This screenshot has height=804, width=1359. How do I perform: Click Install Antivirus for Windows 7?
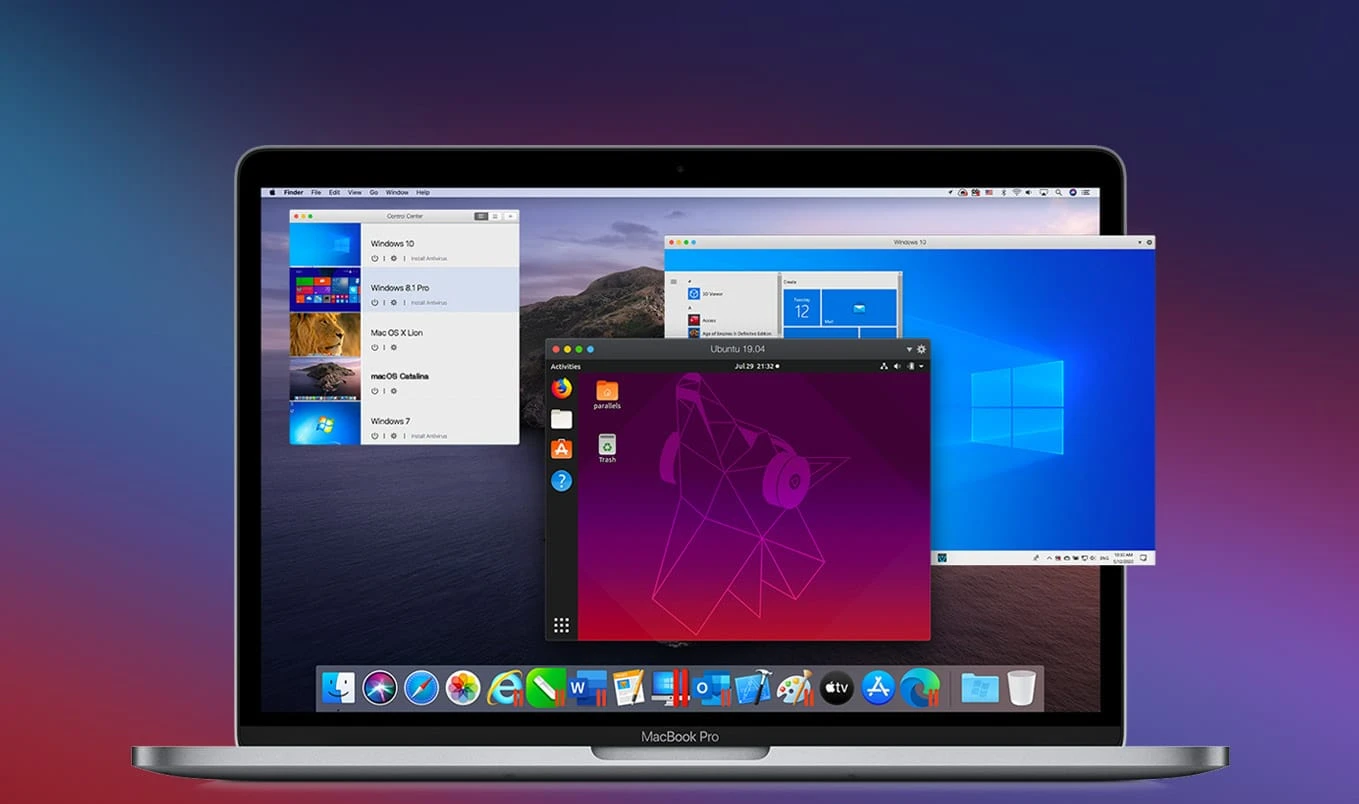(428, 436)
